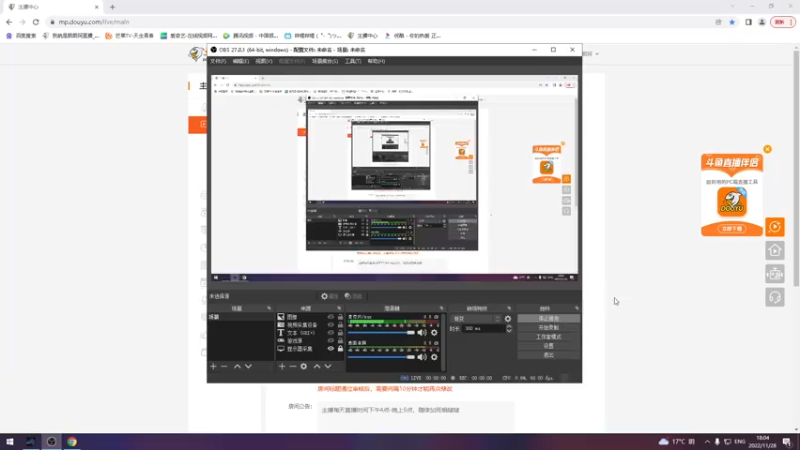Click the headset support icon on Douyu sidebar
800x450 pixels.
coord(775,297)
